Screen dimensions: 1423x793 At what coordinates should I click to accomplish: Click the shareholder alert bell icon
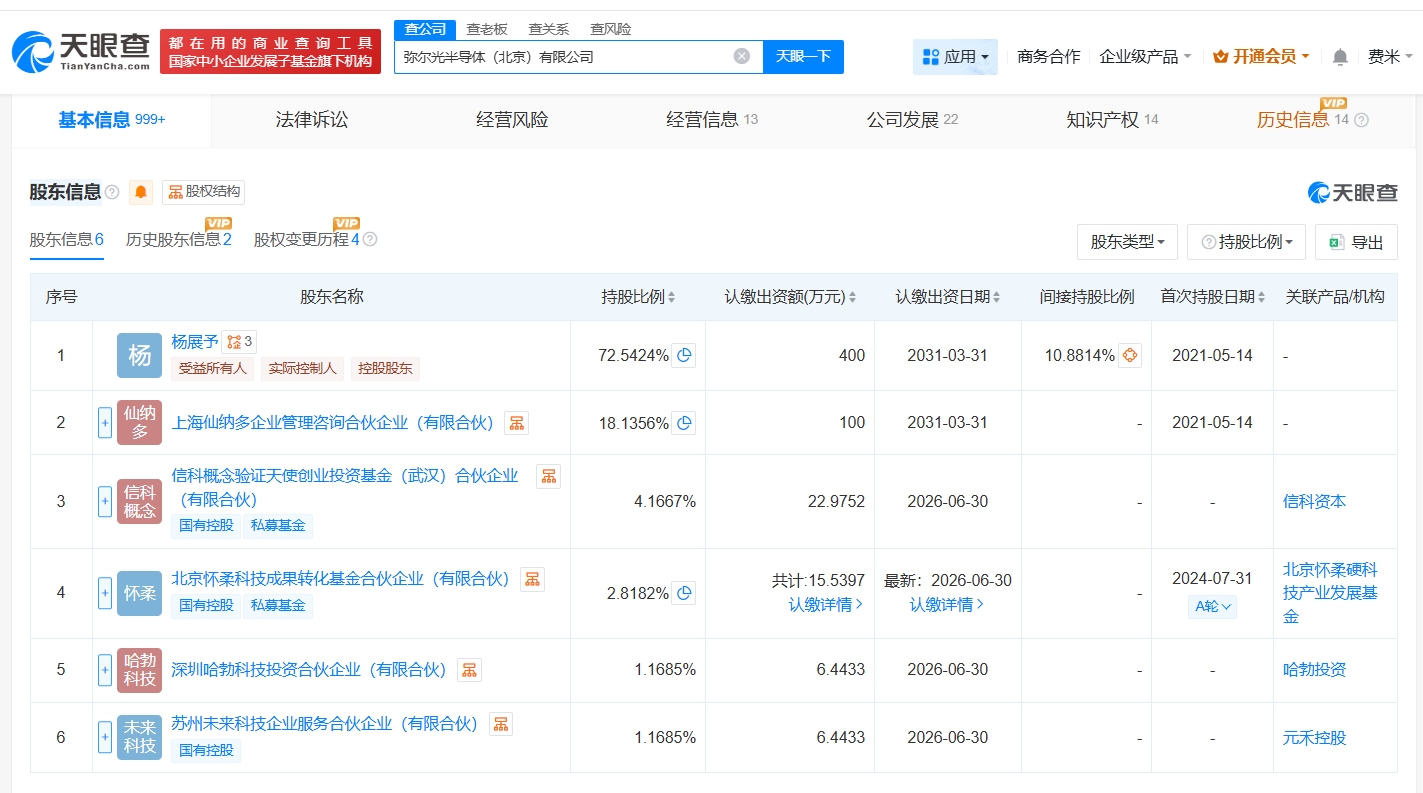click(x=141, y=192)
